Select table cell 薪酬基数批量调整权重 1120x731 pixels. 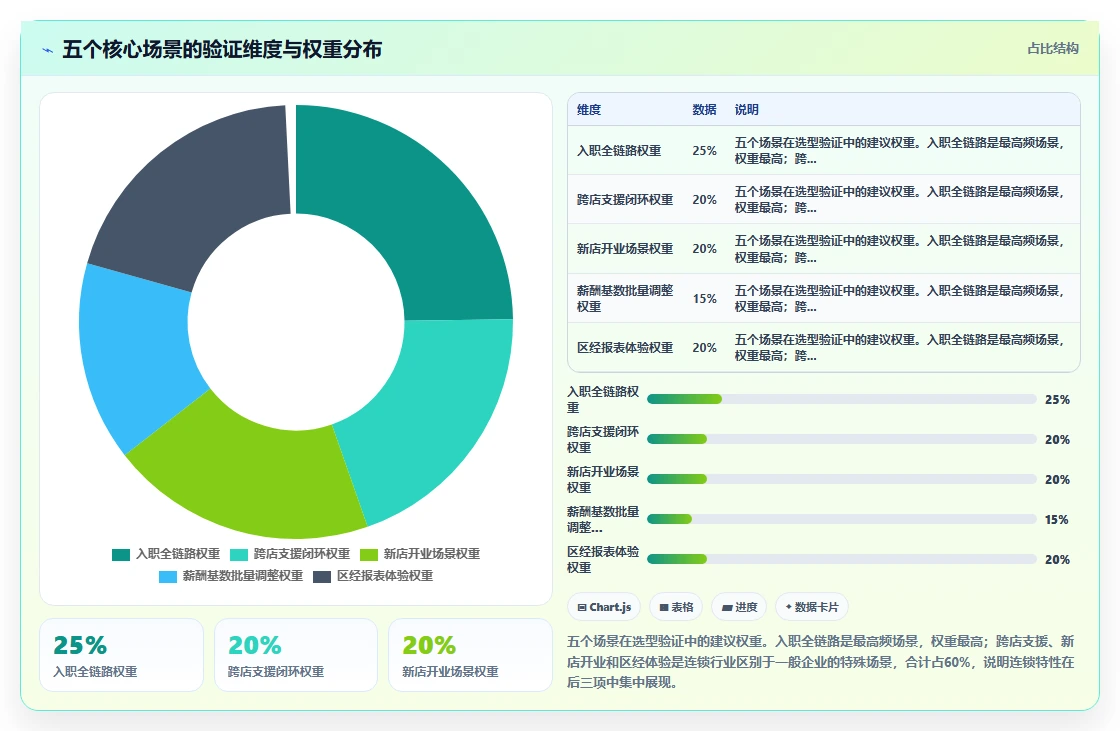(x=626, y=298)
